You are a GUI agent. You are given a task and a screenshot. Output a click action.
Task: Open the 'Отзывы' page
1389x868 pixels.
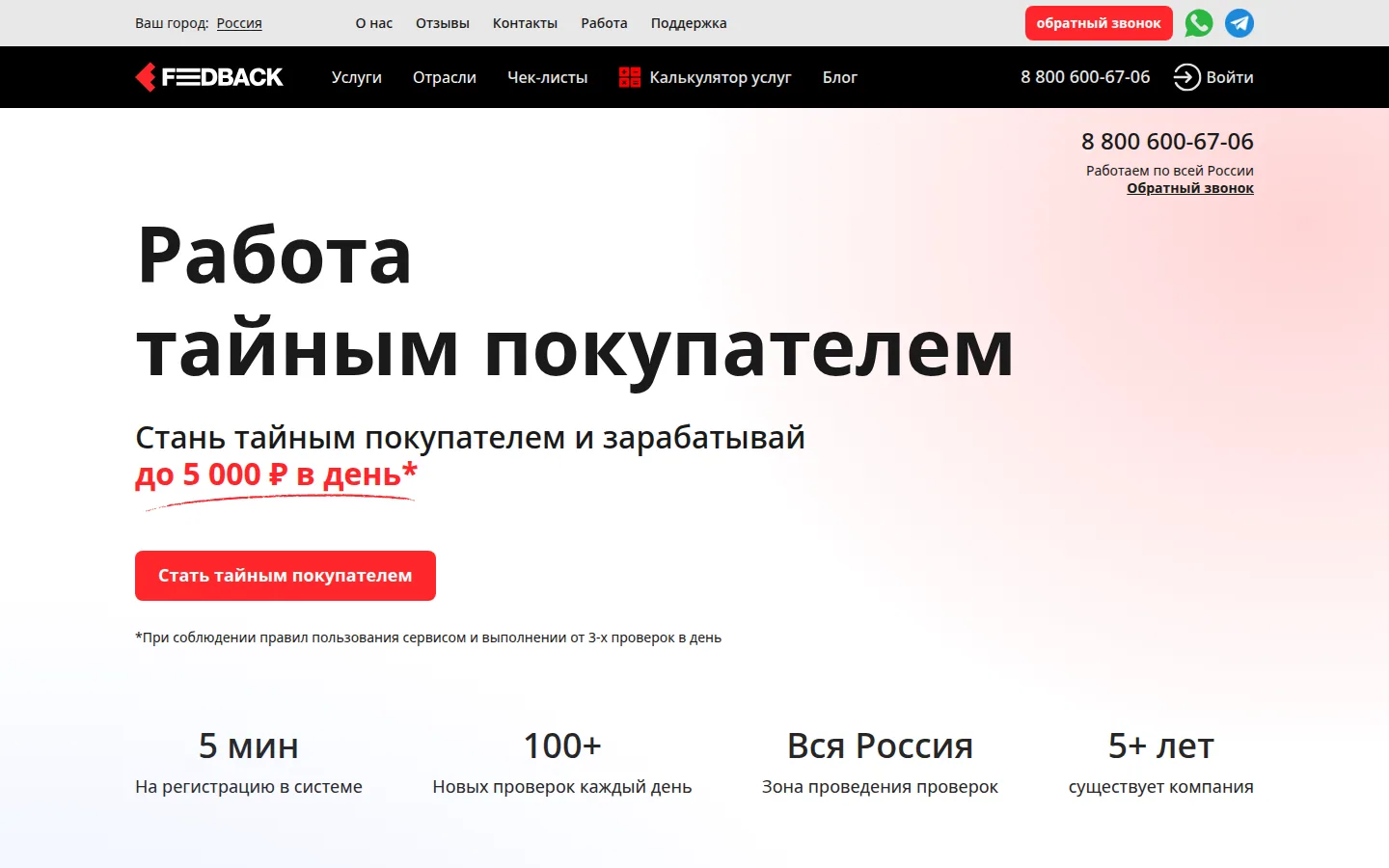tap(443, 23)
